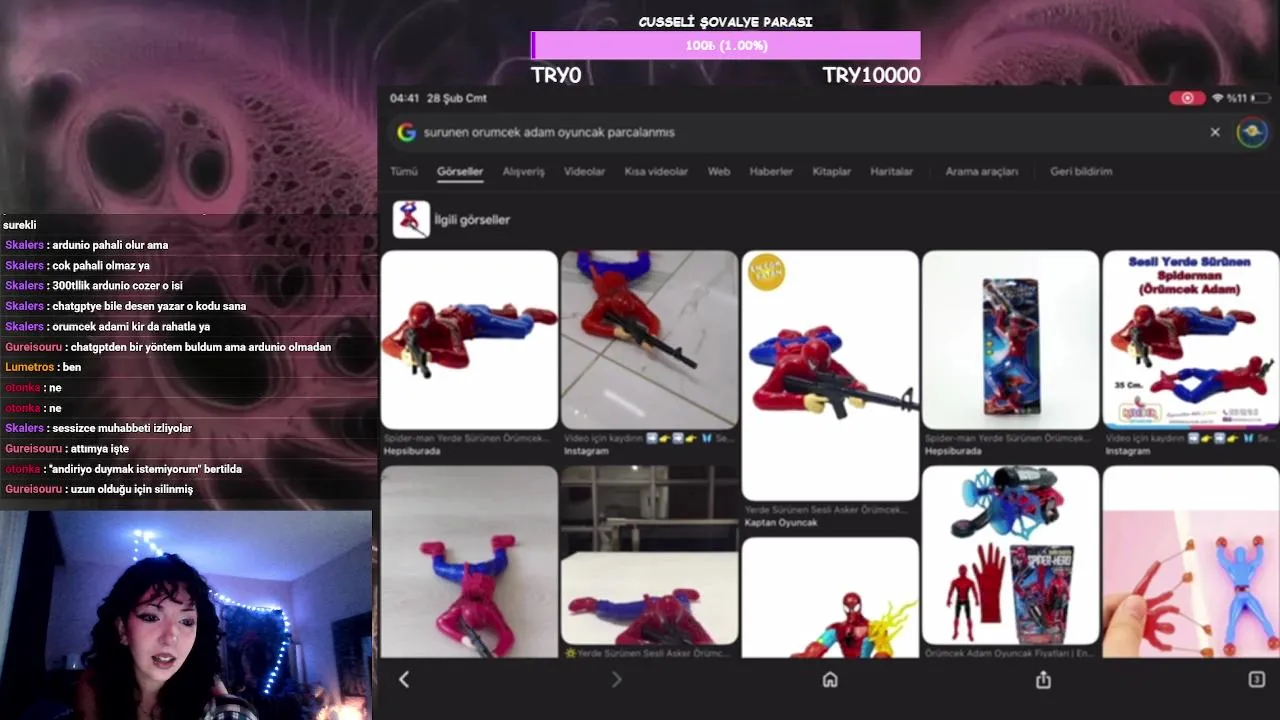The image size is (1280, 720).
Task: Click the Geri bildirim link
Action: (1081, 172)
